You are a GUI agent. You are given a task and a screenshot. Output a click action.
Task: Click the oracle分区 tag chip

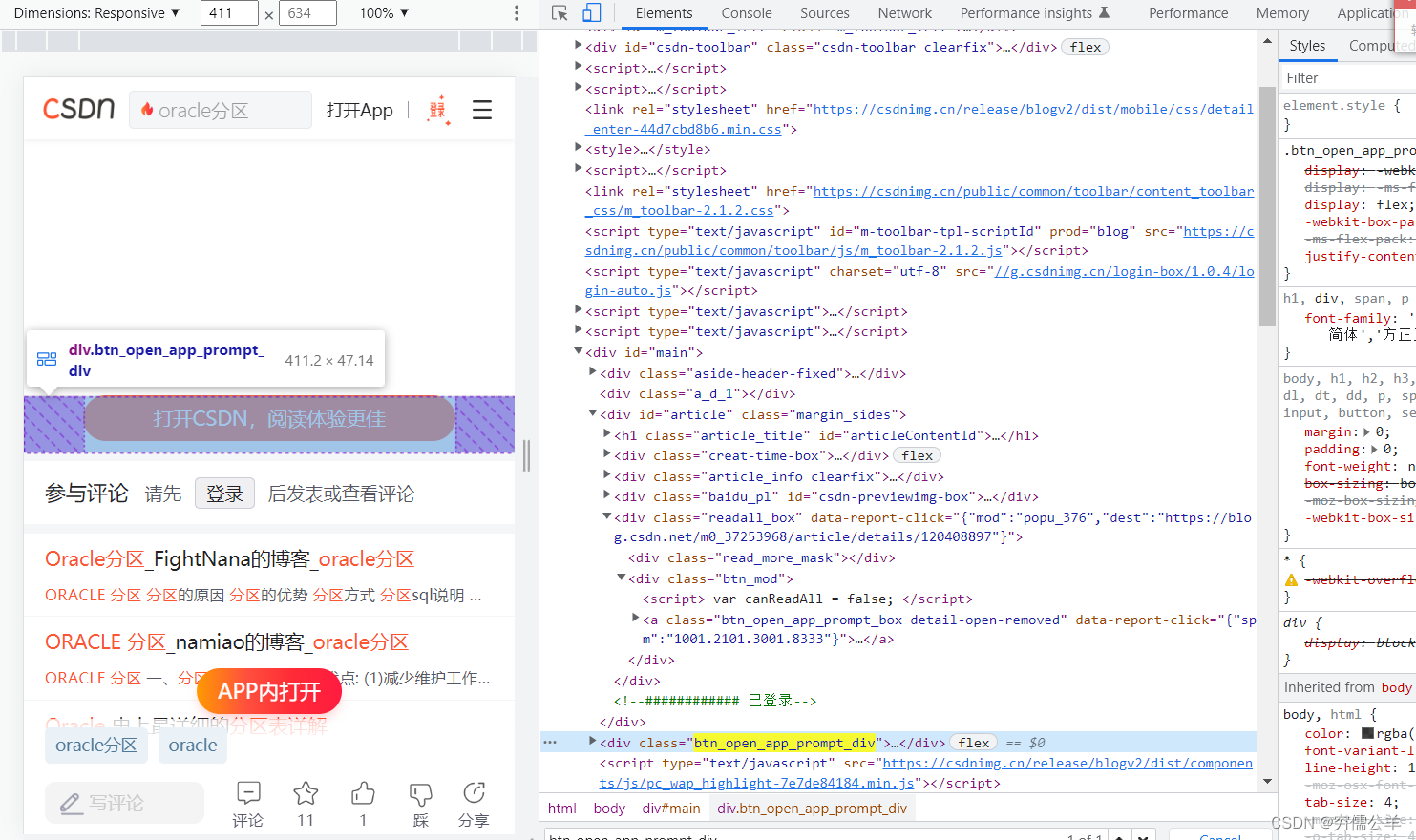pyautogui.click(x=96, y=745)
